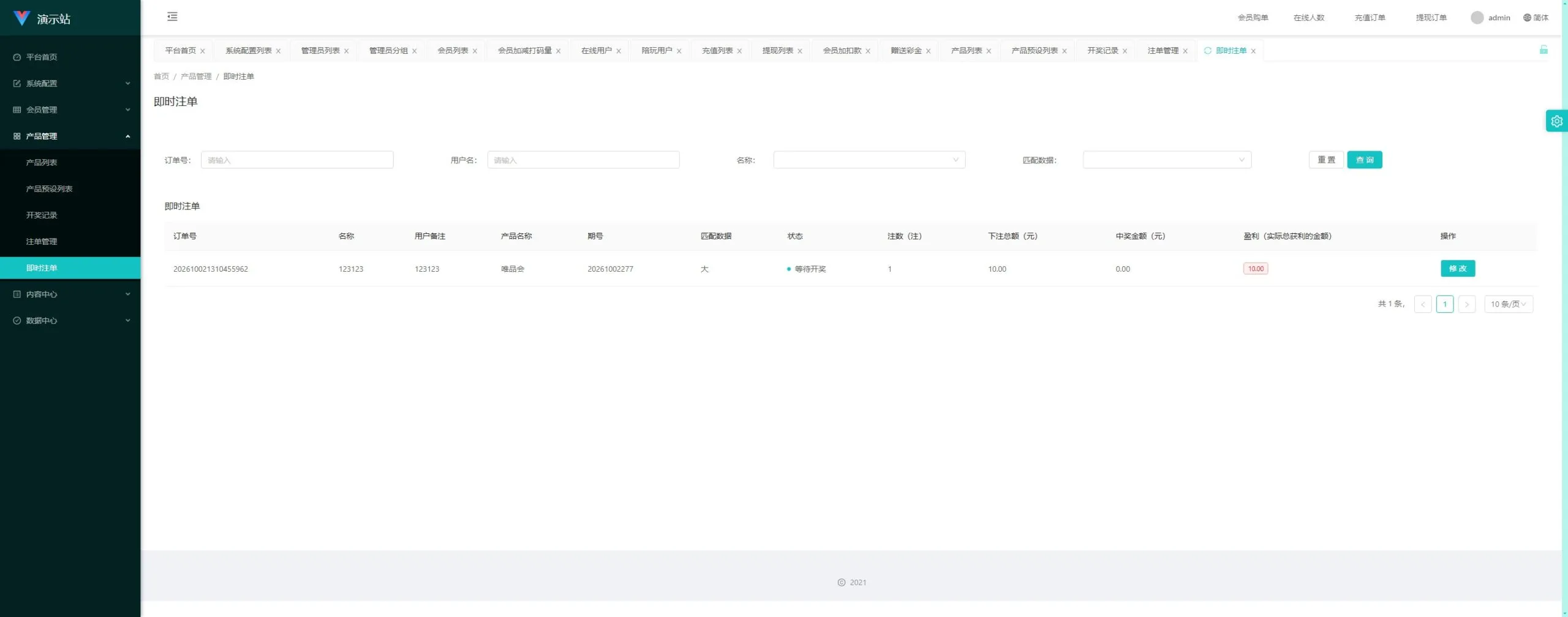1568x617 pixels.
Task: Open the 名称 filter dropdown
Action: [x=869, y=160]
